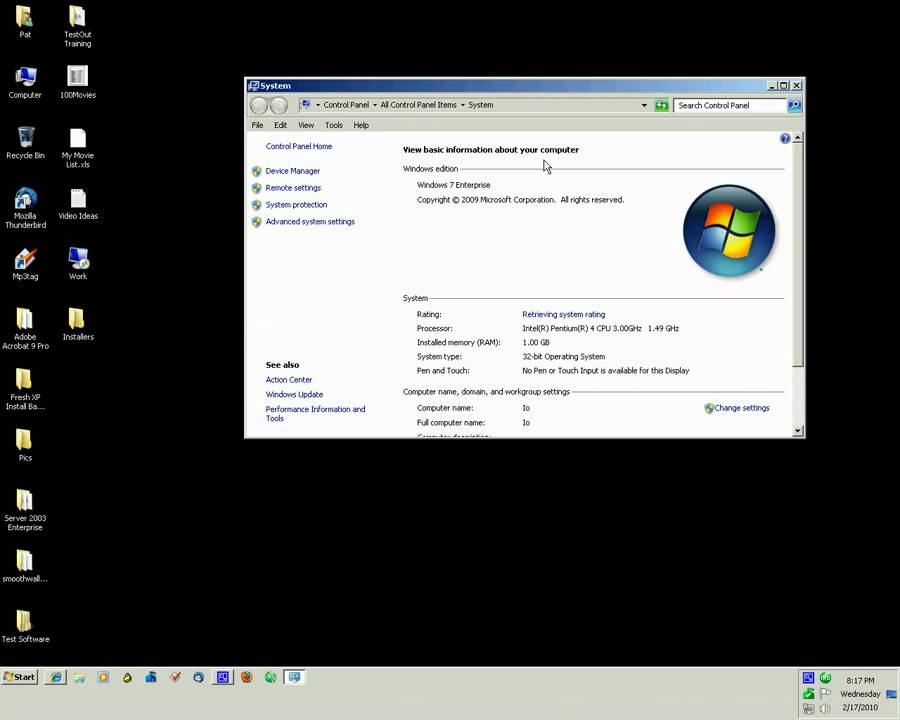The width and height of the screenshot is (900, 720).
Task: Select the 100Movies desktop icon
Action: 78,82
